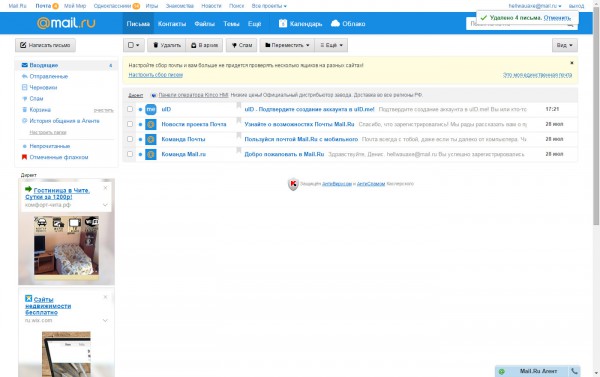
Task: Close the mail collection banner
Action: tap(572, 63)
